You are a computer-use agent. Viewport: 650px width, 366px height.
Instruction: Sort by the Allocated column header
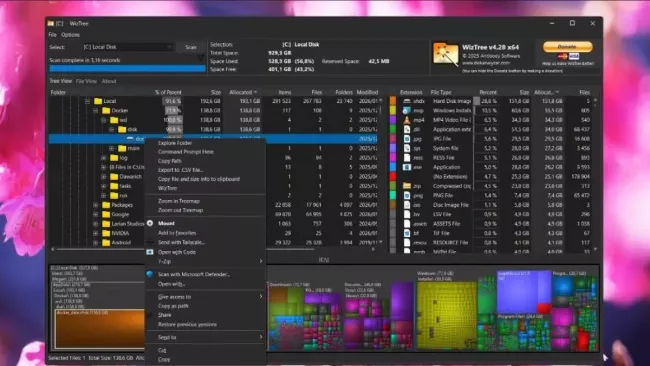pos(244,92)
